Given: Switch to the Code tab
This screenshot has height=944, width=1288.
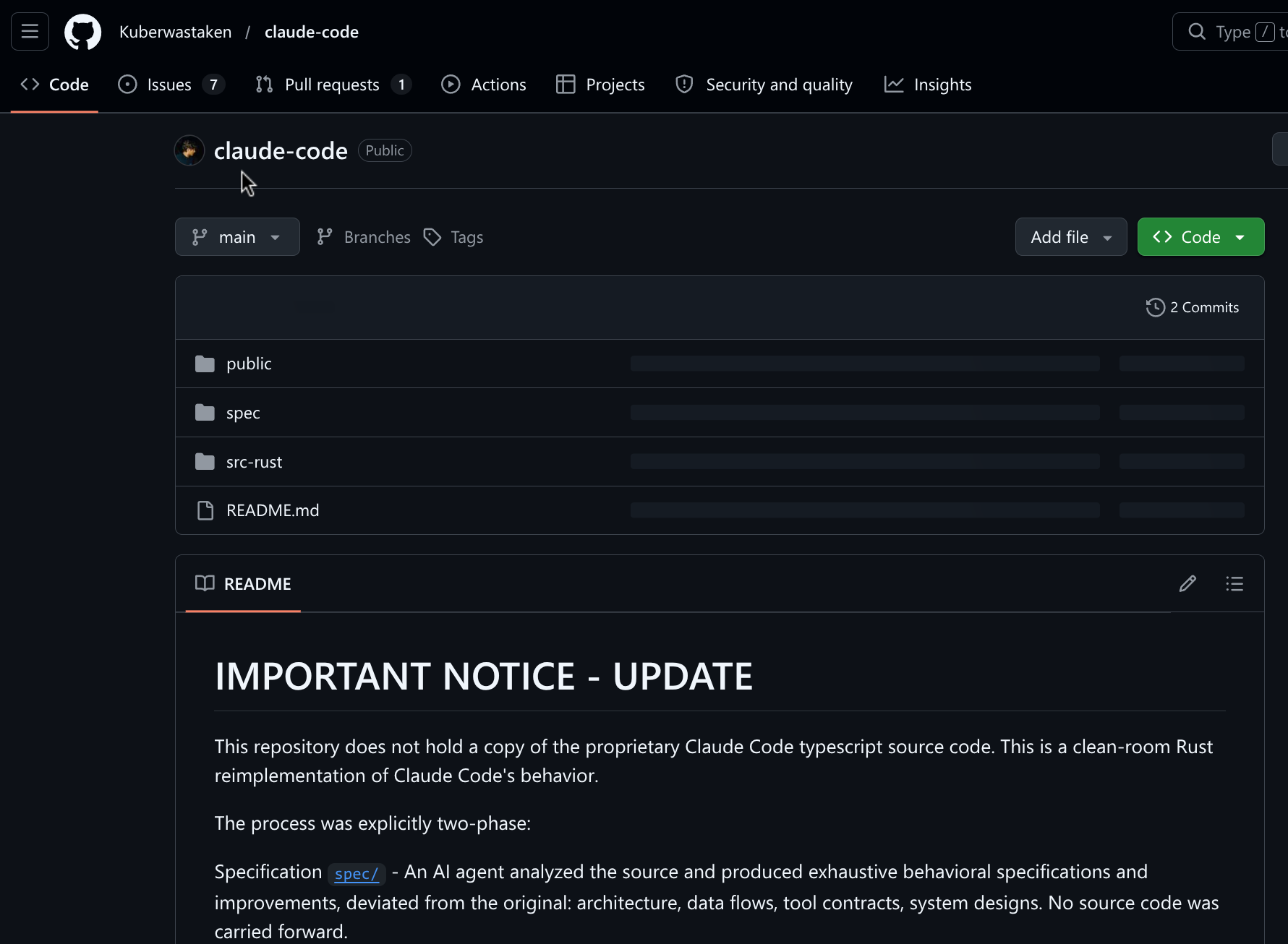Looking at the screenshot, I should click(54, 85).
